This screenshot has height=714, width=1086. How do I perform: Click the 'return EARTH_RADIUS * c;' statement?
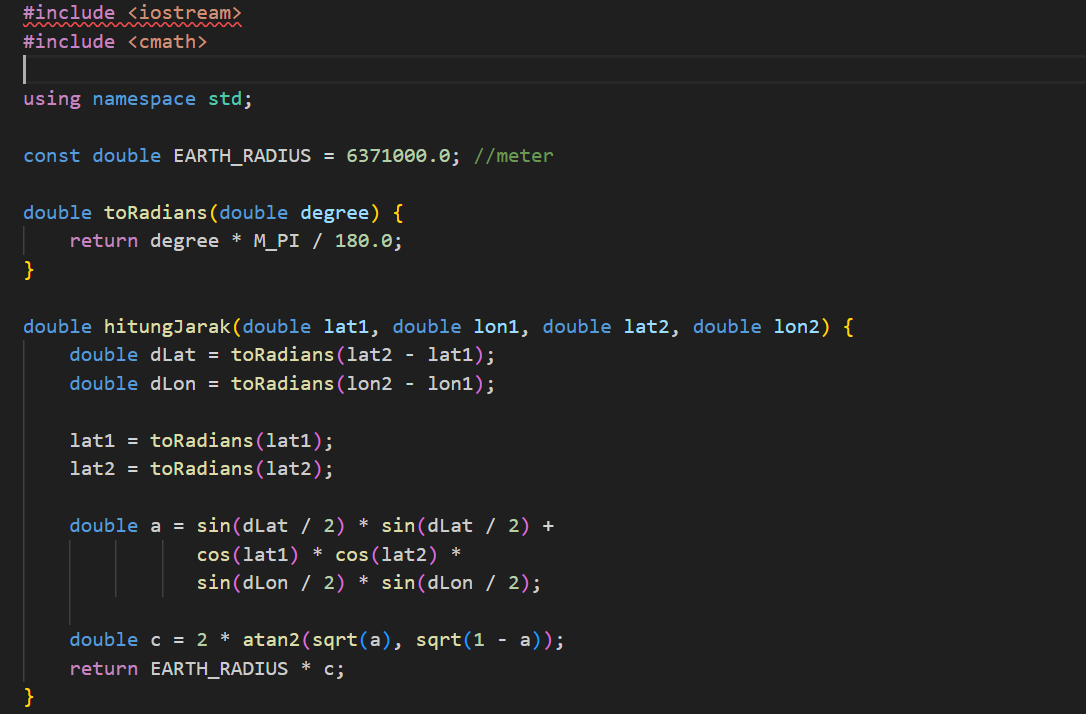point(207,668)
